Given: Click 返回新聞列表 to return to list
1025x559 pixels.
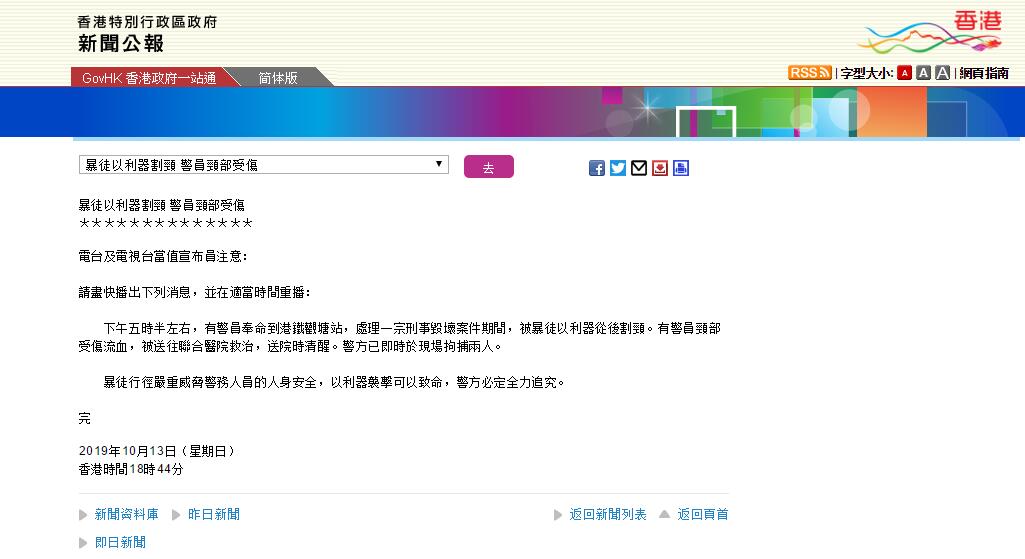Looking at the screenshot, I should (x=608, y=514).
